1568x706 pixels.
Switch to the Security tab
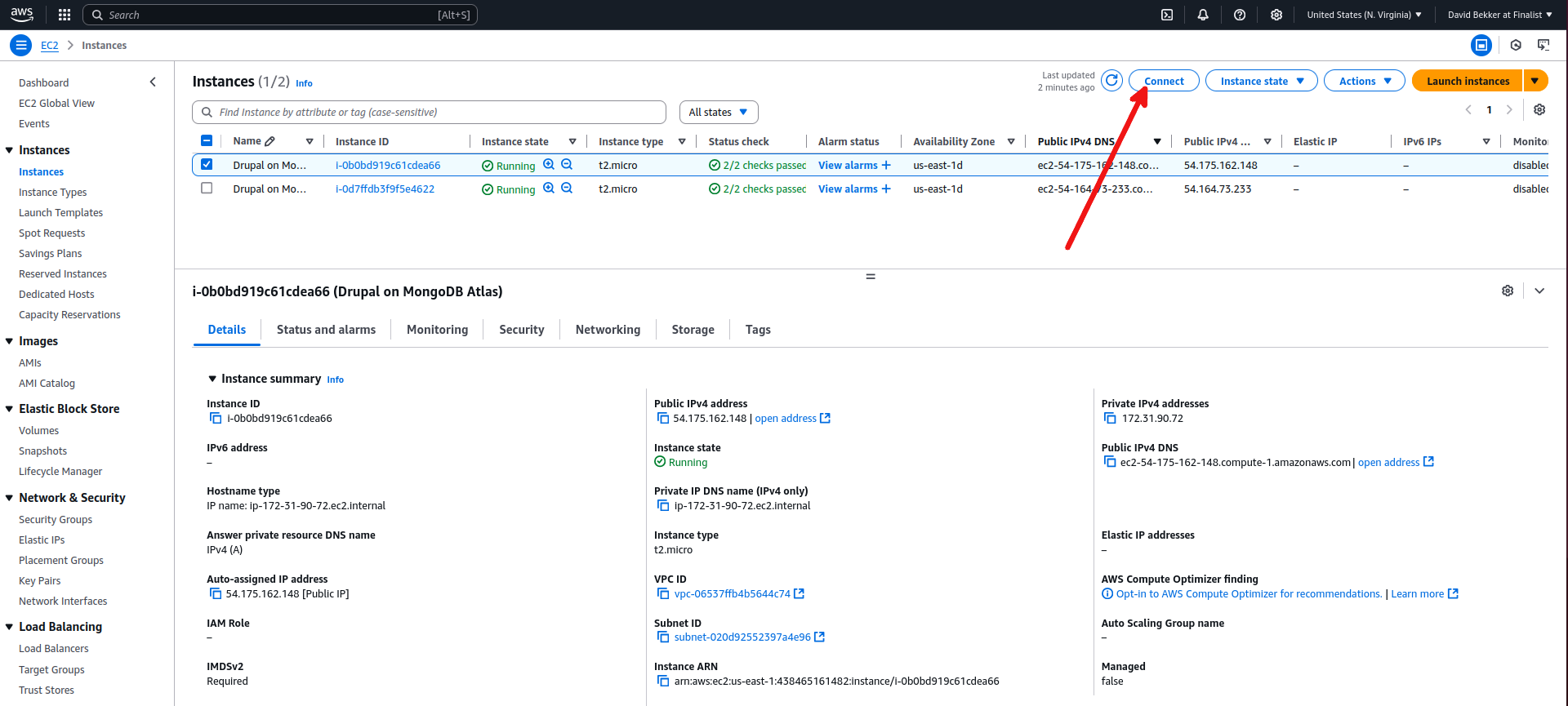point(522,330)
